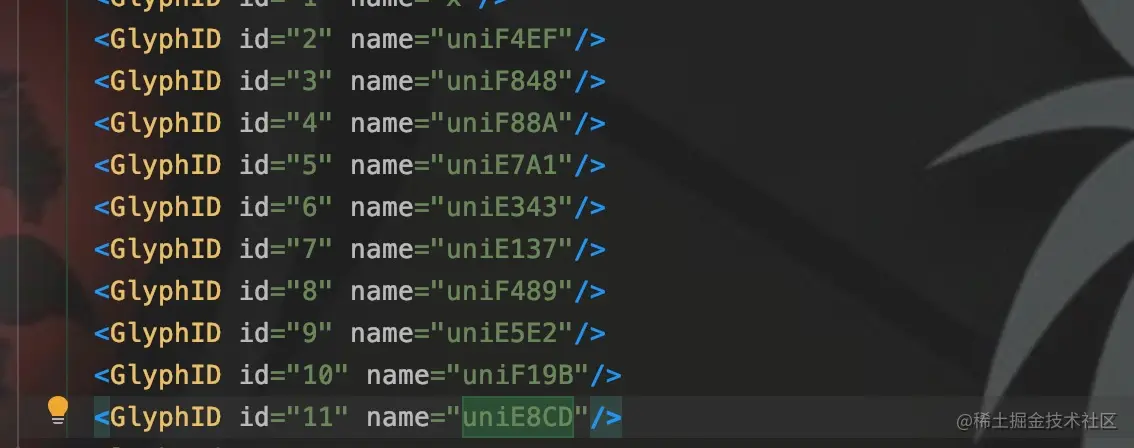Image resolution: width=1134 pixels, height=448 pixels.
Task: Click the uniF19B glyph name
Action: [518, 375]
